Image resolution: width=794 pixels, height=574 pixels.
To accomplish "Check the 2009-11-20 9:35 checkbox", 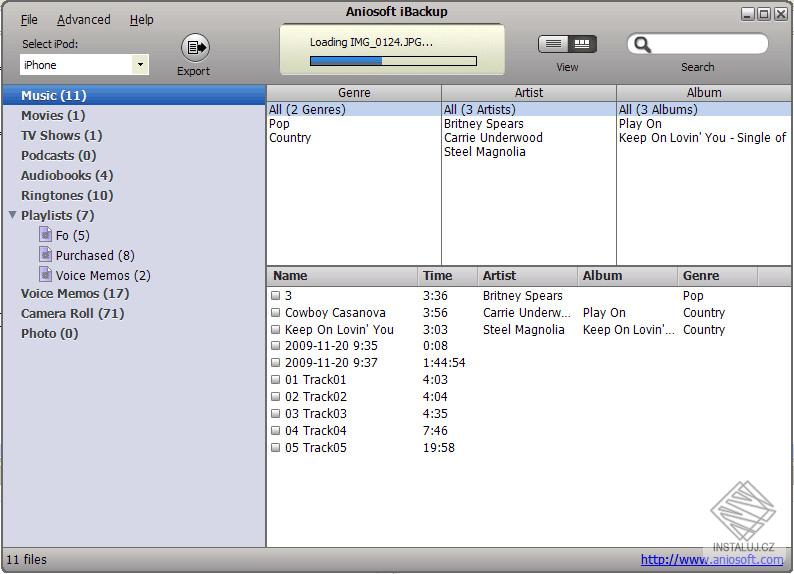I will point(275,346).
